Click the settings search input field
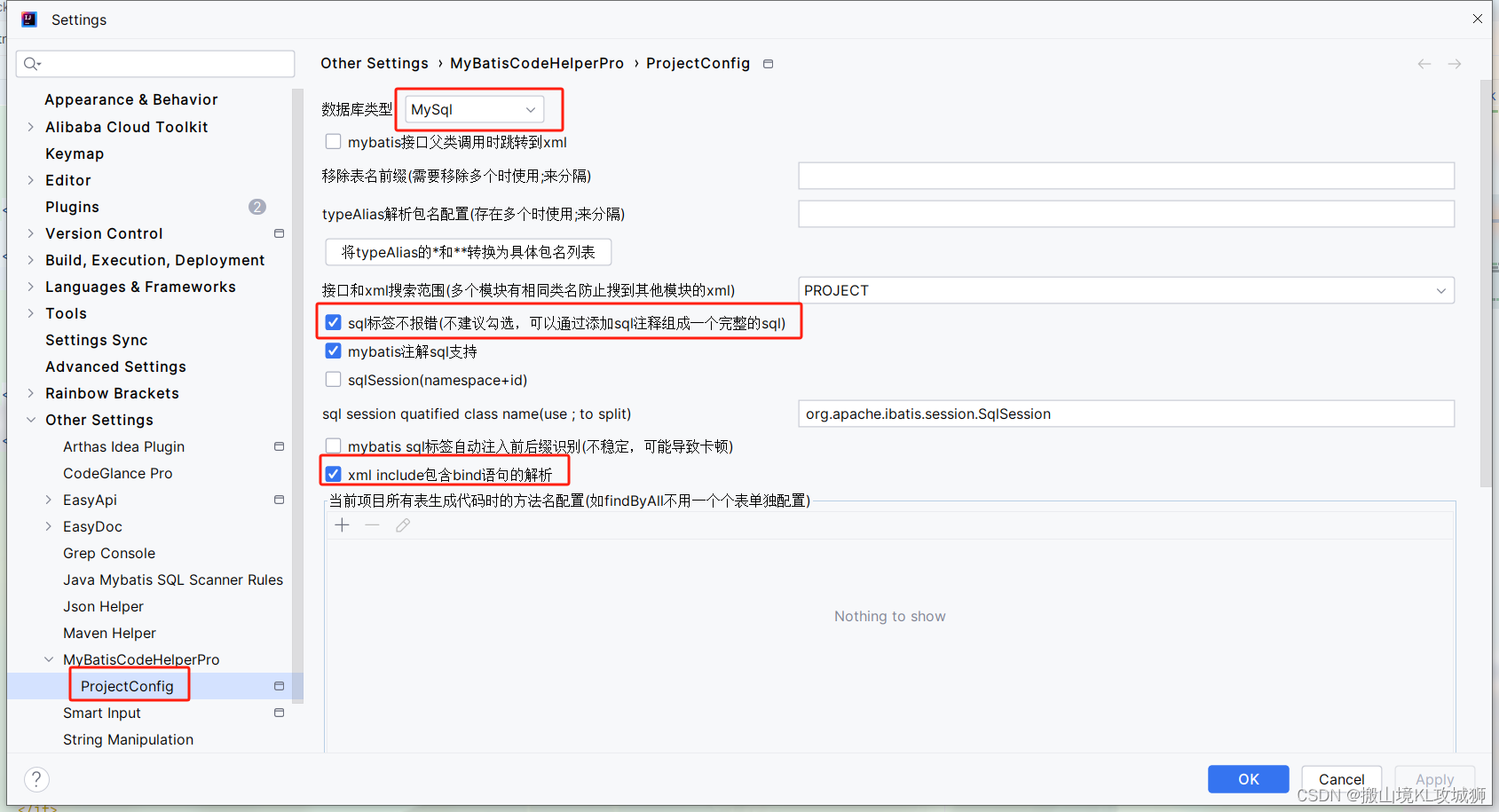 (155, 63)
